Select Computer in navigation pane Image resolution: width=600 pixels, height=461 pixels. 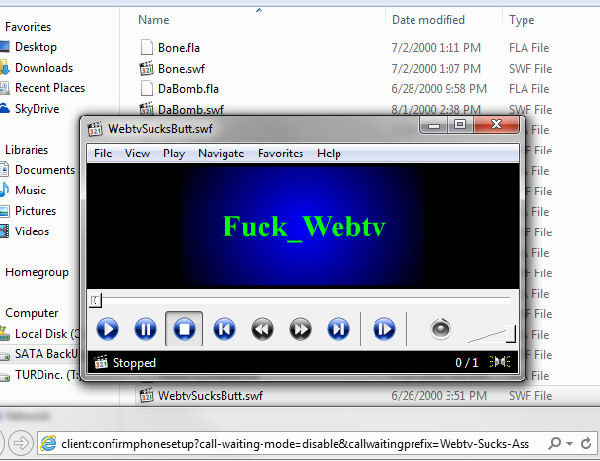coord(31,313)
